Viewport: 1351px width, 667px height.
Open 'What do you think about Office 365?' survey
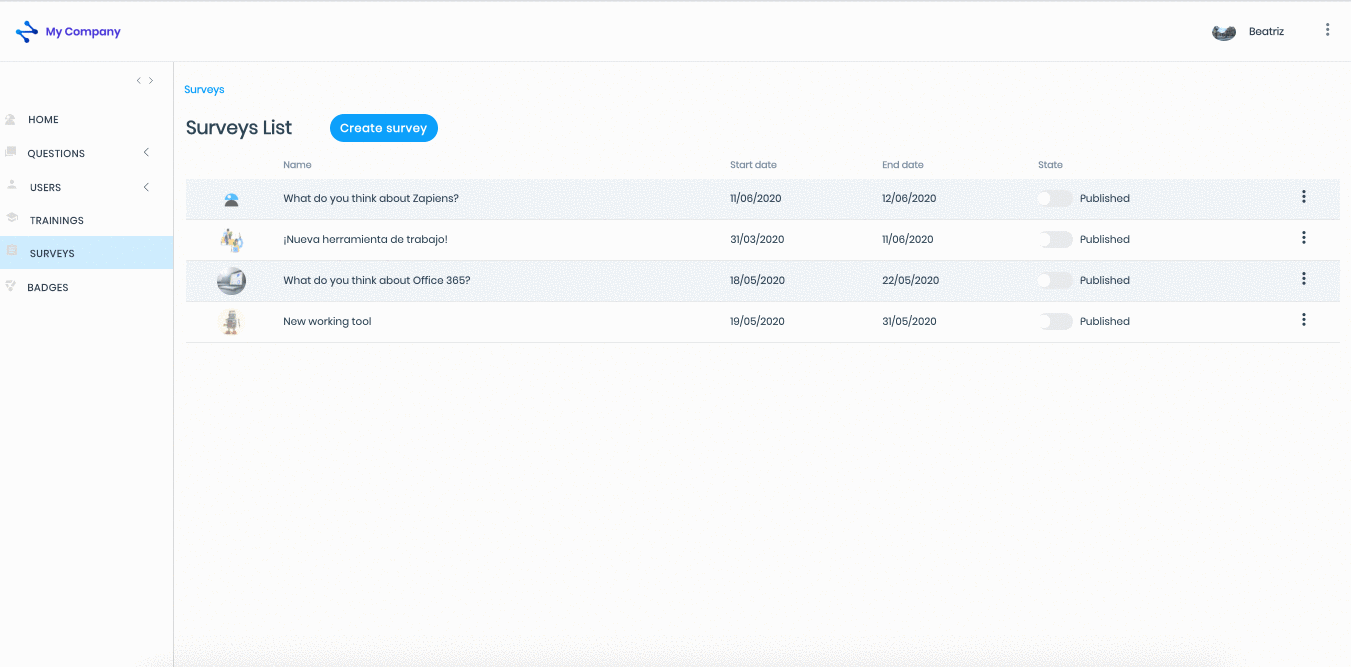tap(376, 280)
